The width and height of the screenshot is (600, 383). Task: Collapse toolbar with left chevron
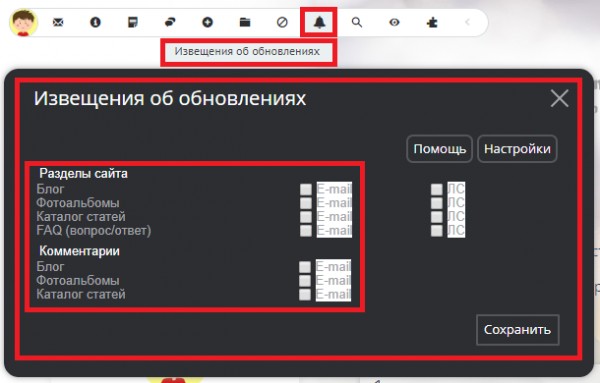tap(467, 23)
